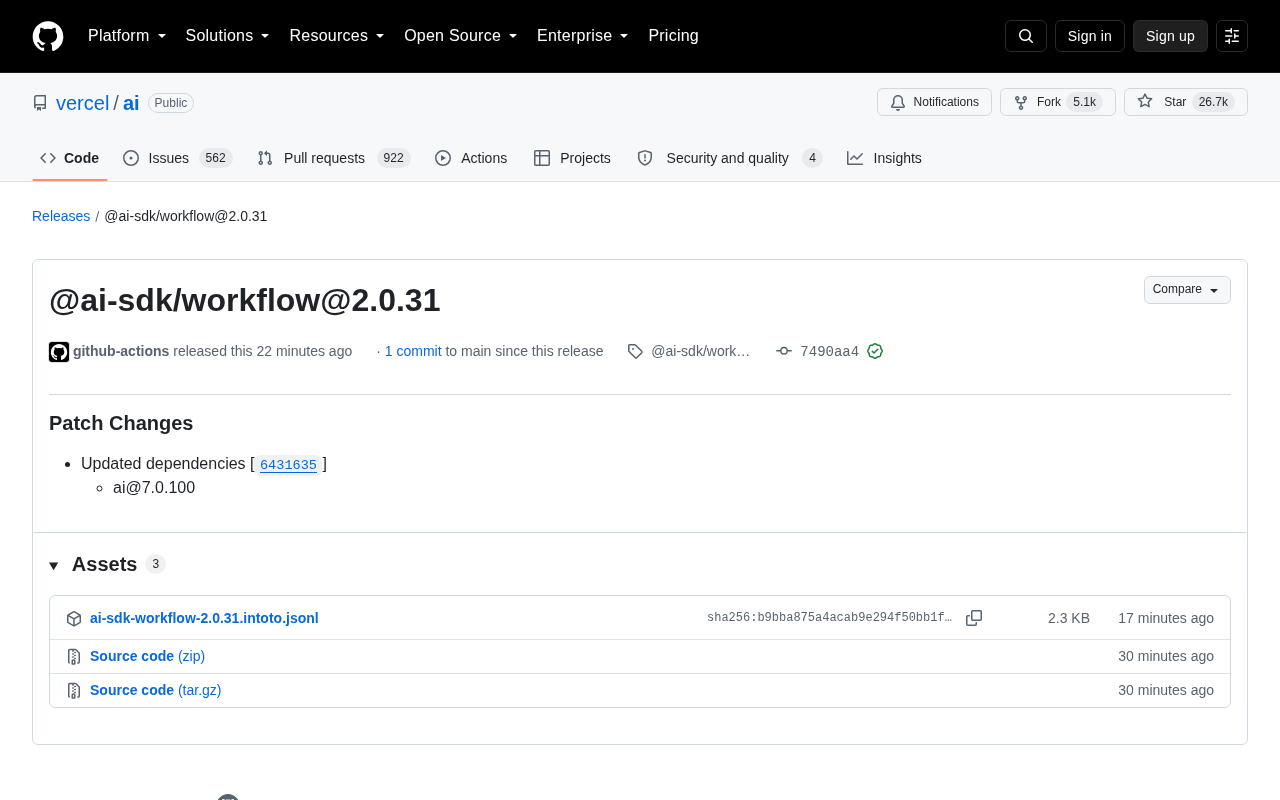
Task: Click the repository book icon beside vercel
Action: 40,103
